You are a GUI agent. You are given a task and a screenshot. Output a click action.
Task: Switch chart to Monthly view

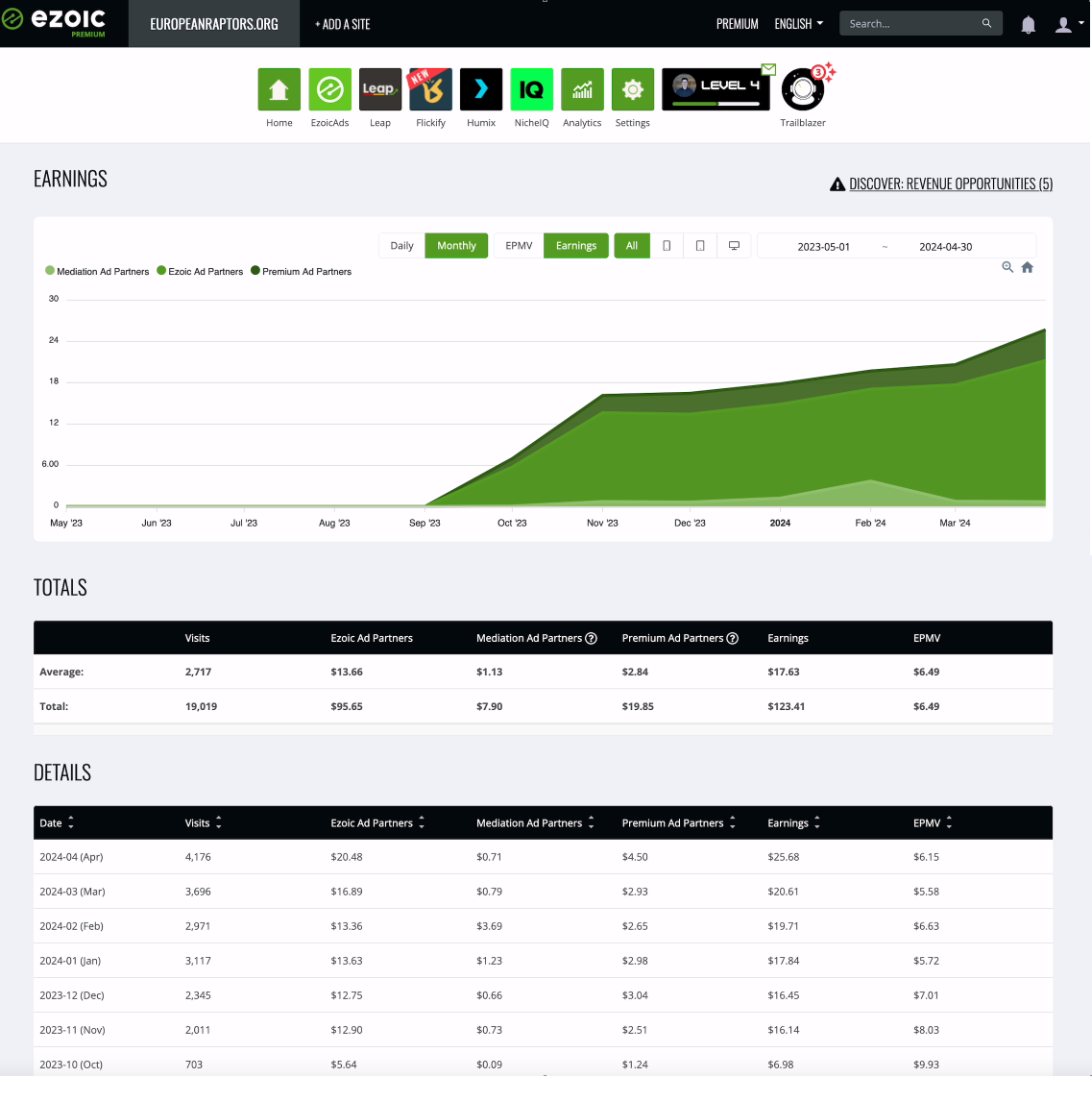[456, 245]
